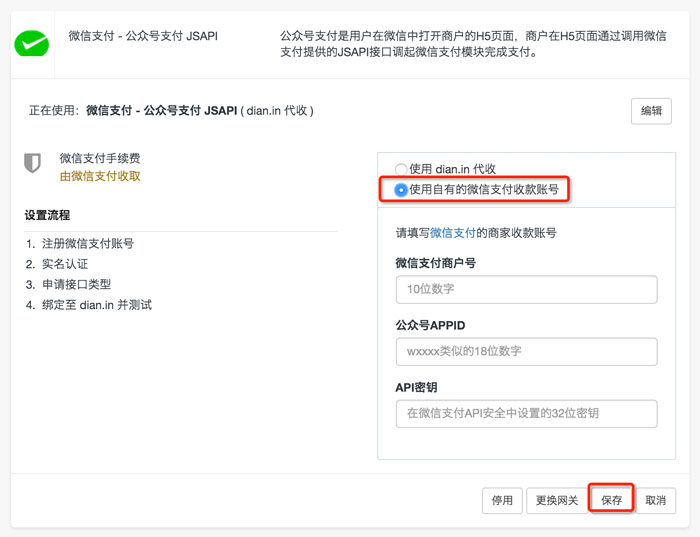
Task: Click the 设置流程 section heading
Action: pos(47,215)
